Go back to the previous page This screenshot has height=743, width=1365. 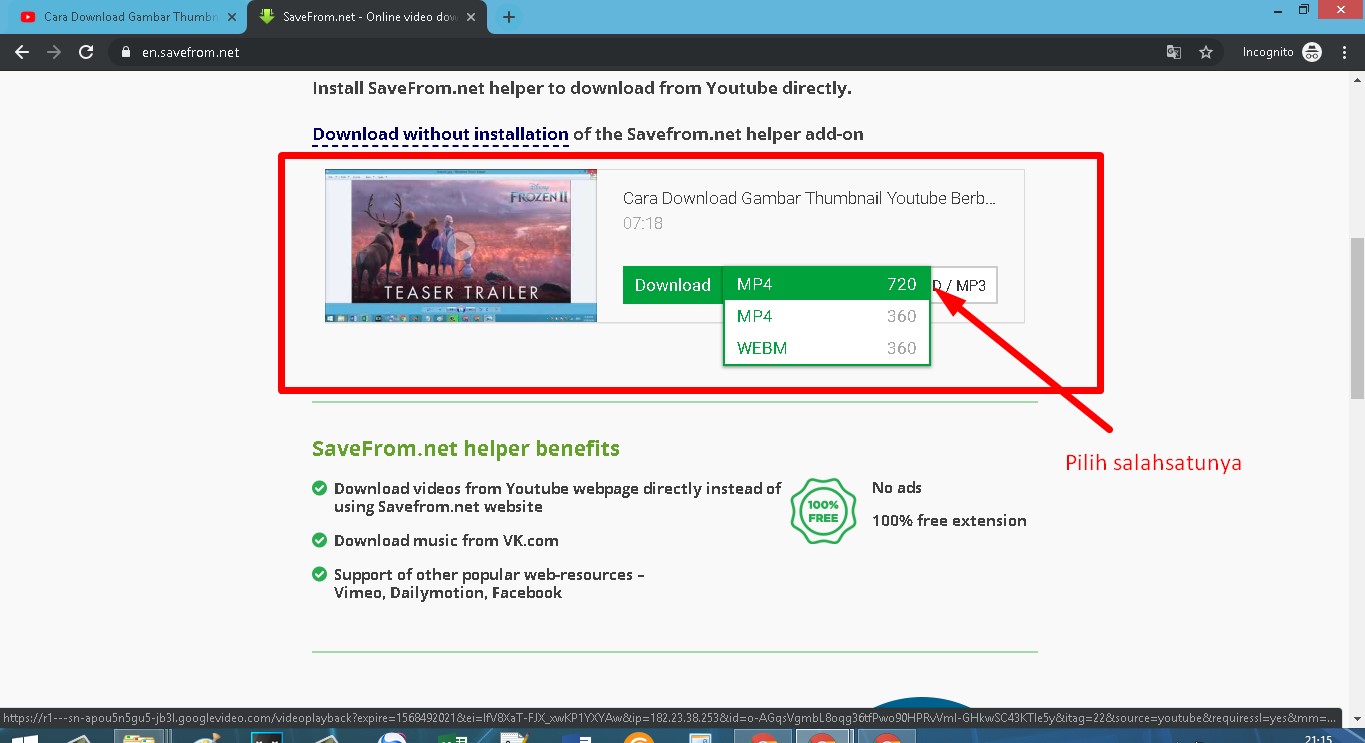(x=22, y=52)
